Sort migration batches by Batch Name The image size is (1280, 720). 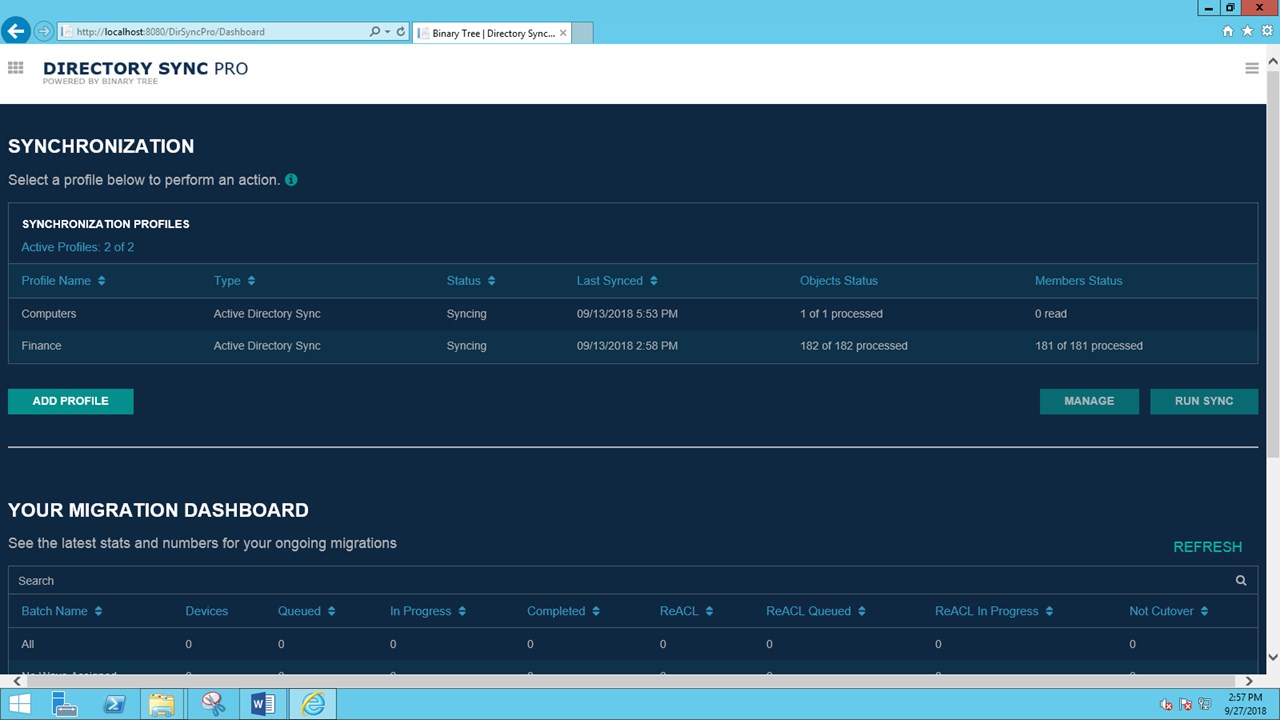[x=98, y=611]
